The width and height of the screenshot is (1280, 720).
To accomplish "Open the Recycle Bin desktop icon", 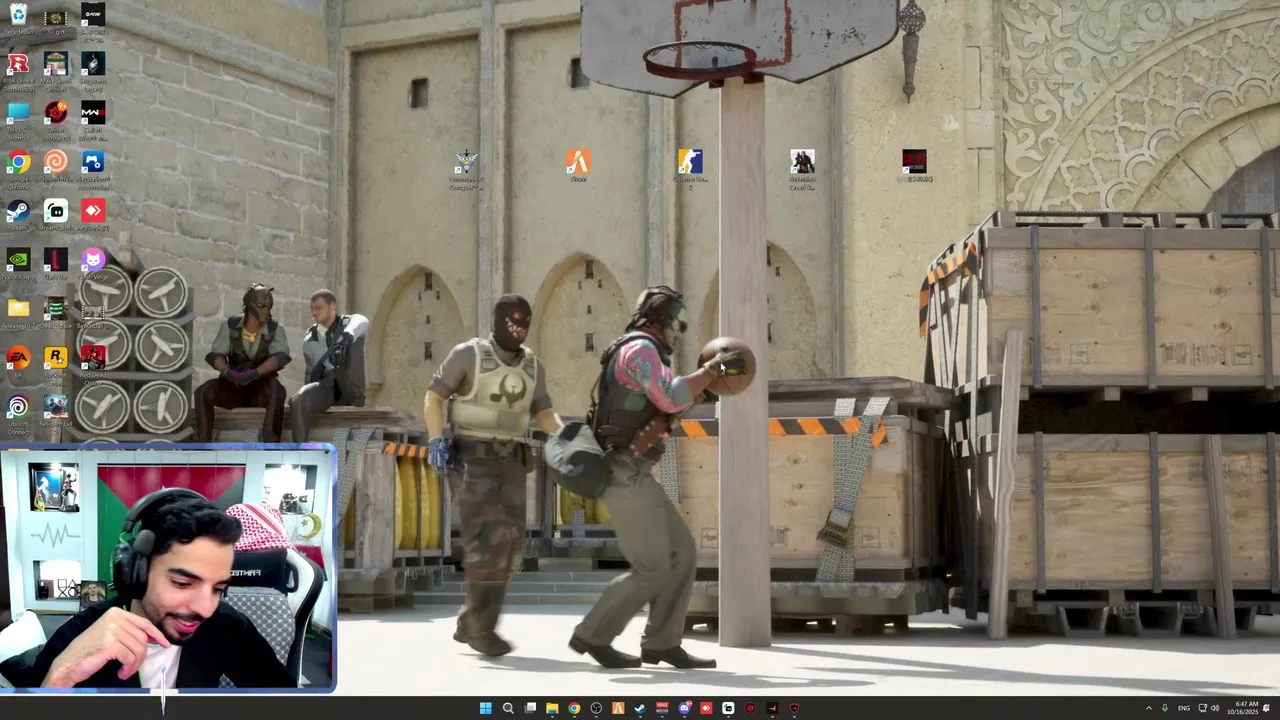I will pyautogui.click(x=18, y=18).
